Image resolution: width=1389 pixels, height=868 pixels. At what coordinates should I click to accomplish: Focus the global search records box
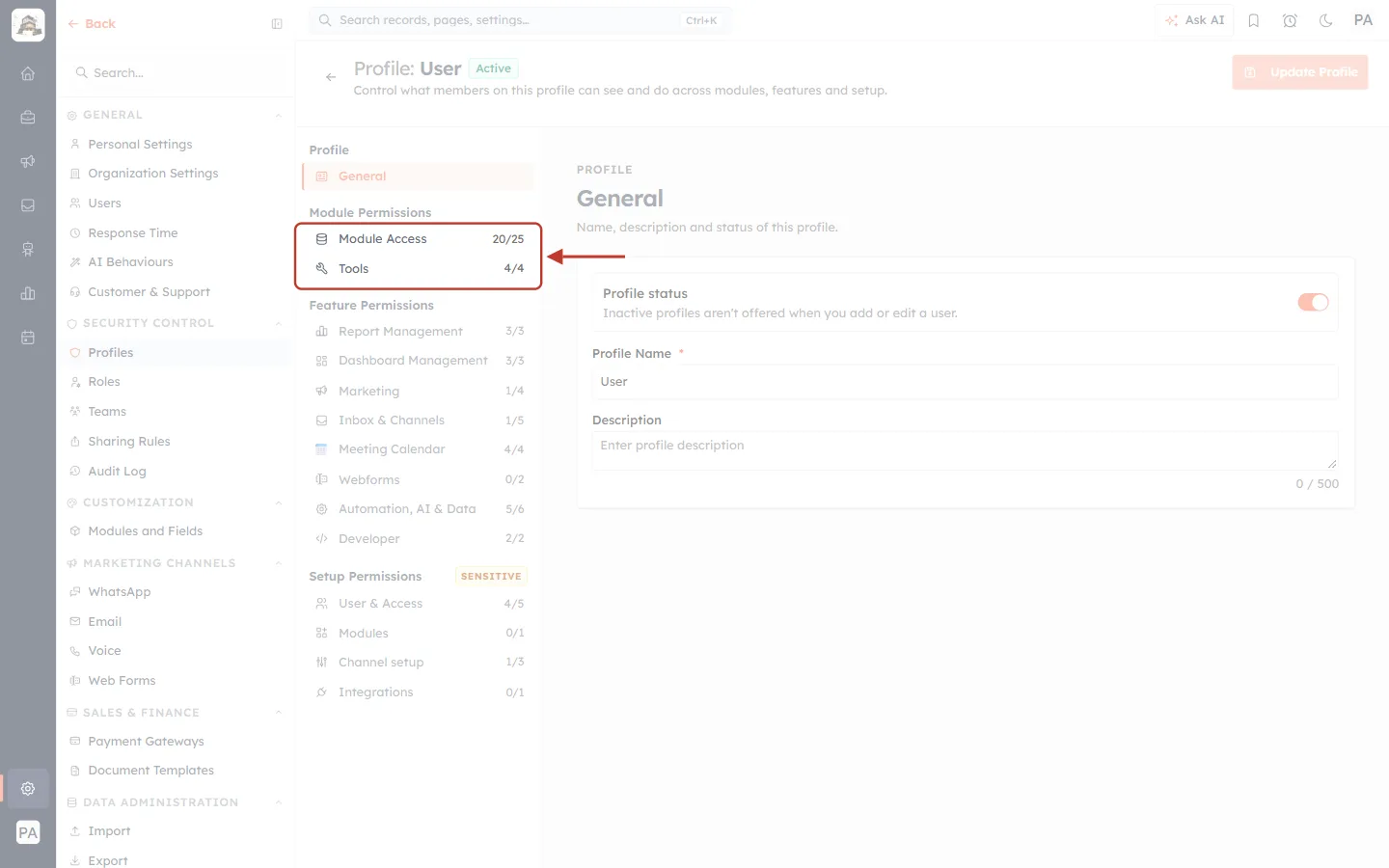(x=521, y=20)
